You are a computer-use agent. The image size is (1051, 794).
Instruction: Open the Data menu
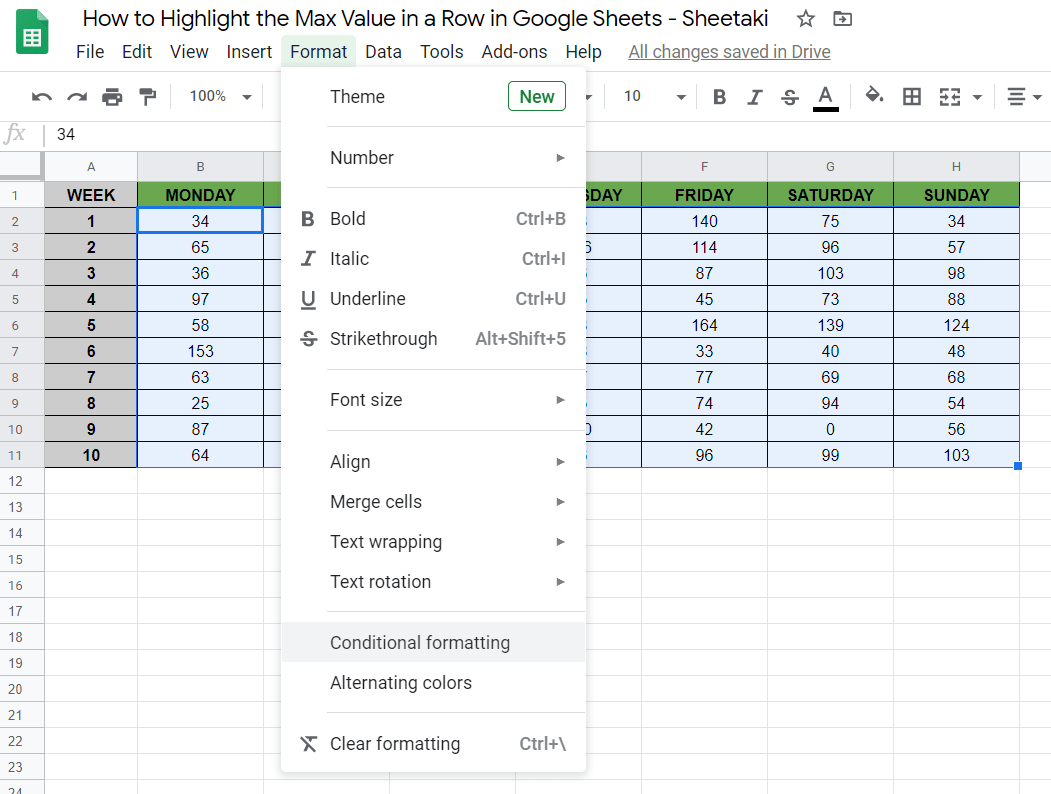tap(383, 51)
